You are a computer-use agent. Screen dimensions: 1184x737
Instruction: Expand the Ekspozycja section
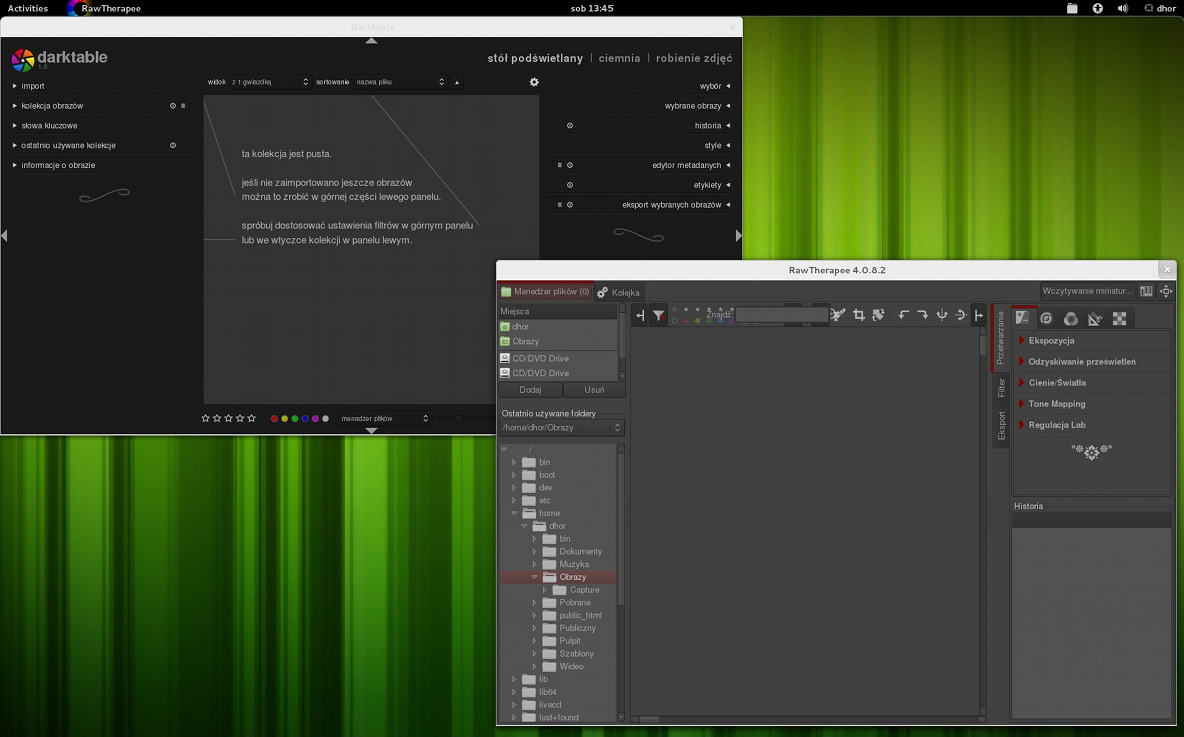[1022, 341]
